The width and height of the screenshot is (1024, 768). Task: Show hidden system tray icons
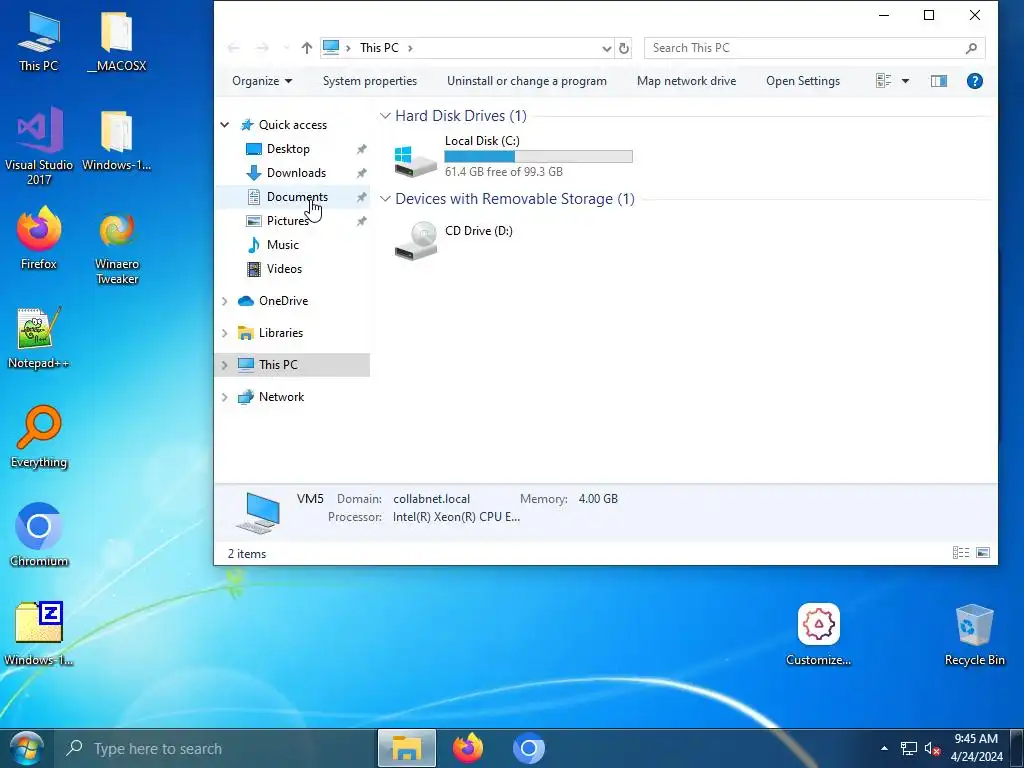(x=884, y=748)
